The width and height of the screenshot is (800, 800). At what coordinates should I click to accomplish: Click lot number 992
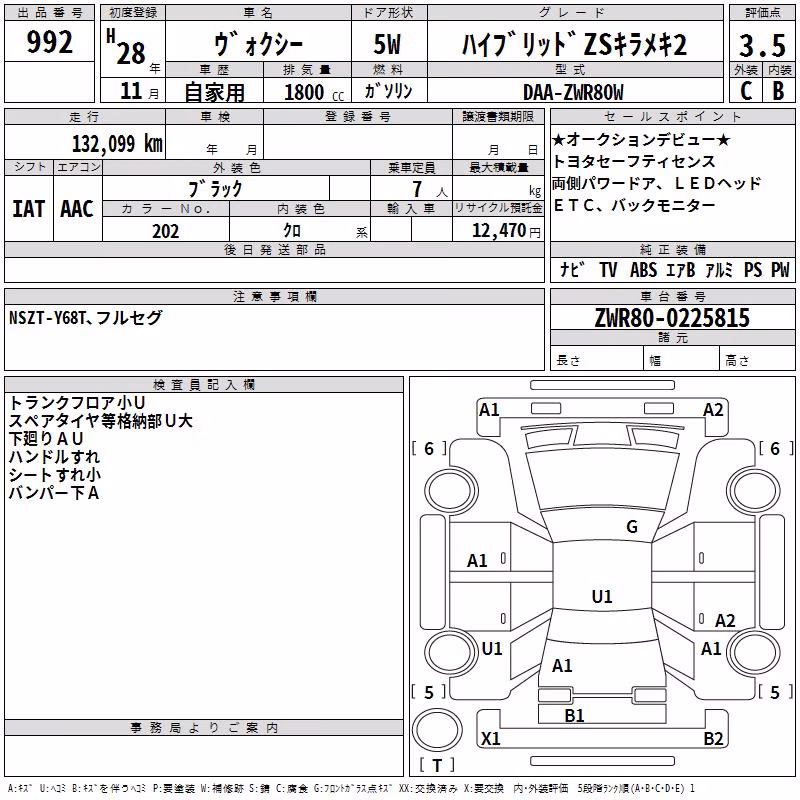pyautogui.click(x=49, y=42)
